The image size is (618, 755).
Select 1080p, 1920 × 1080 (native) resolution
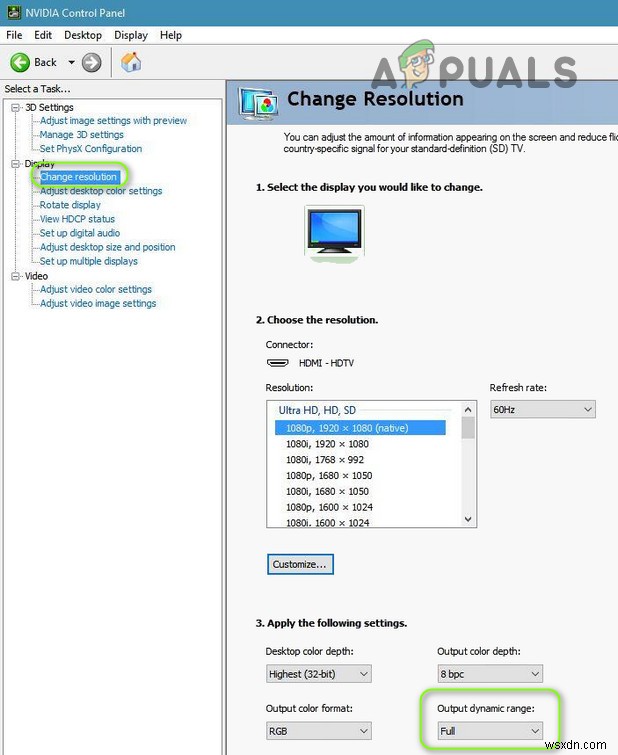(360, 428)
